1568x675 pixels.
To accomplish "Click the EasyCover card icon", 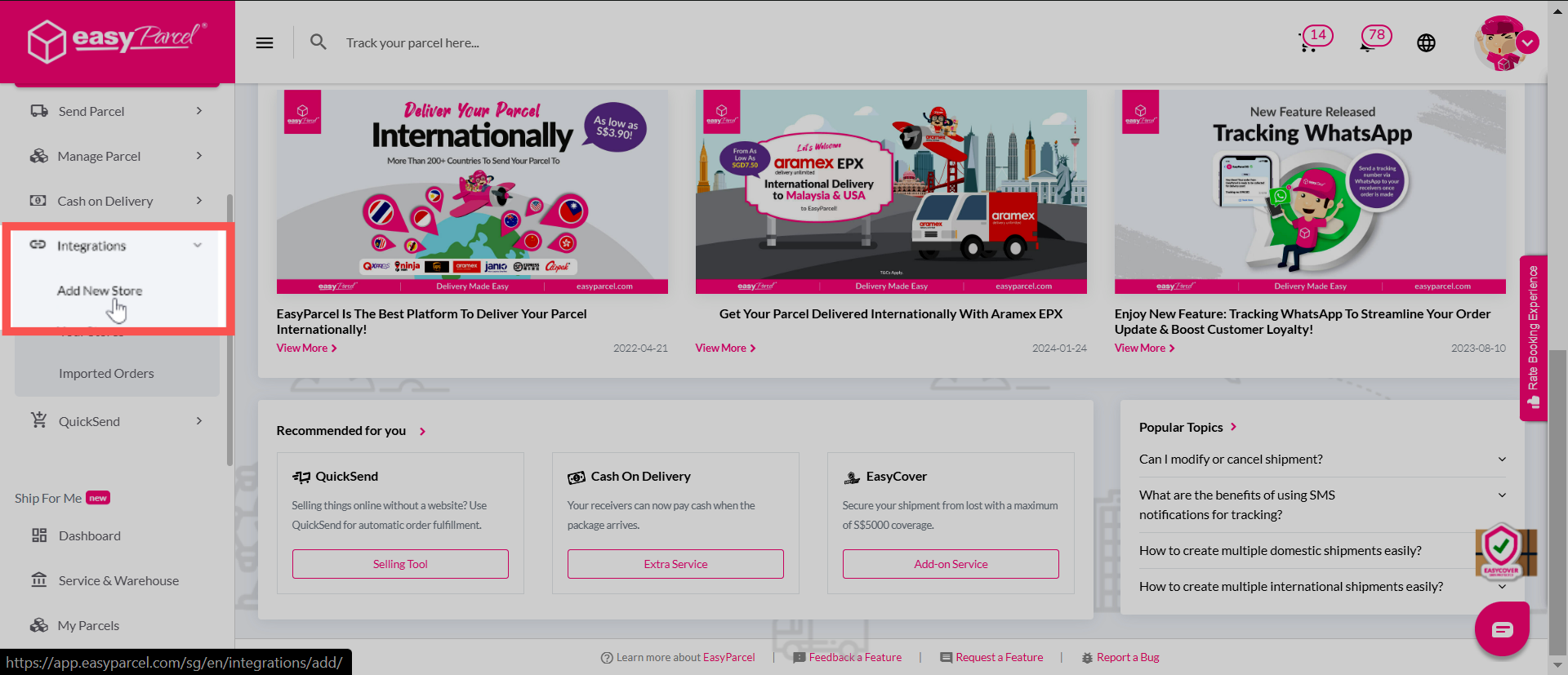I will click(852, 477).
